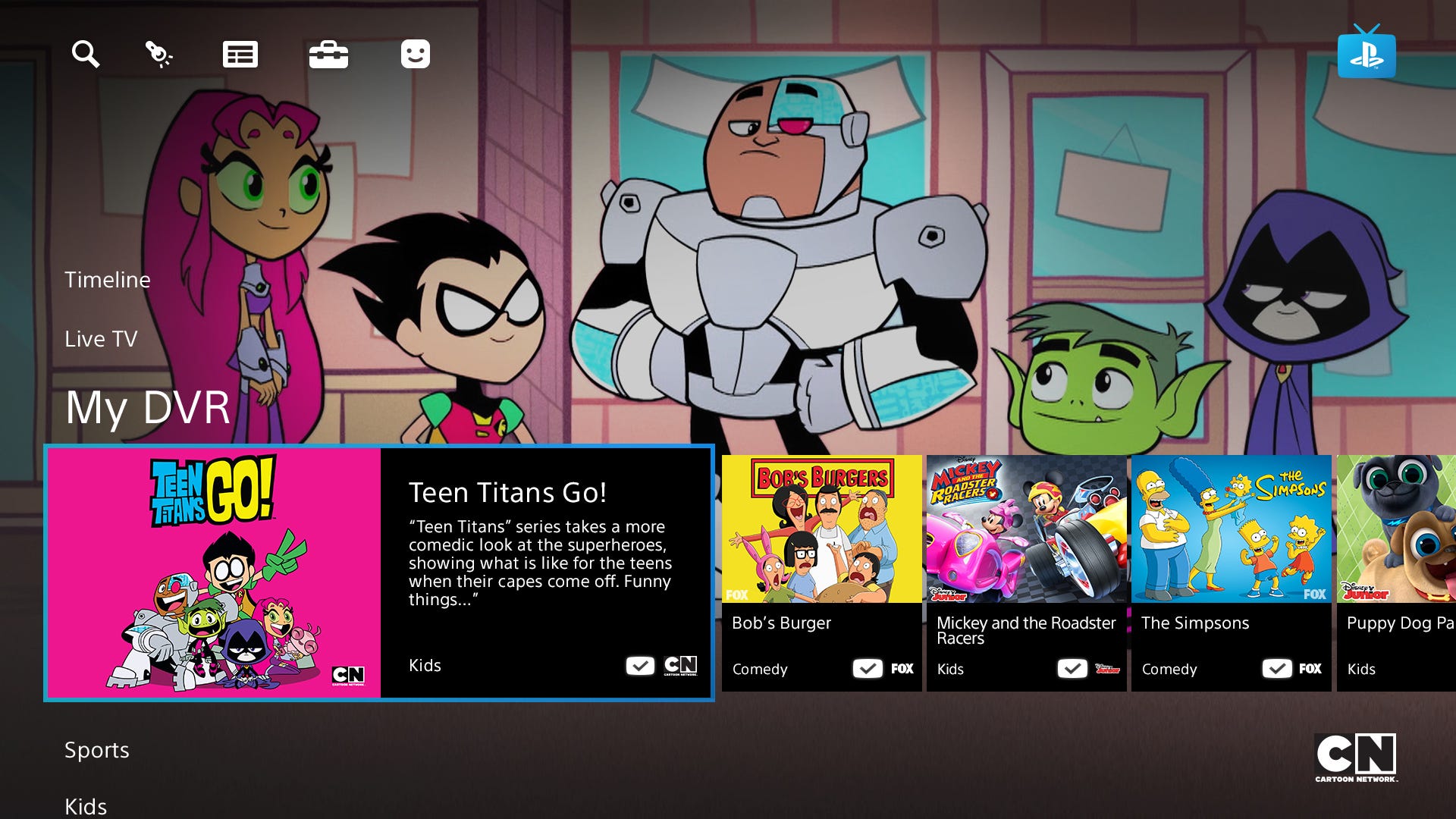This screenshot has width=1456, height=819.
Task: Open The Simpsons show thumbnail
Action: (x=1232, y=529)
